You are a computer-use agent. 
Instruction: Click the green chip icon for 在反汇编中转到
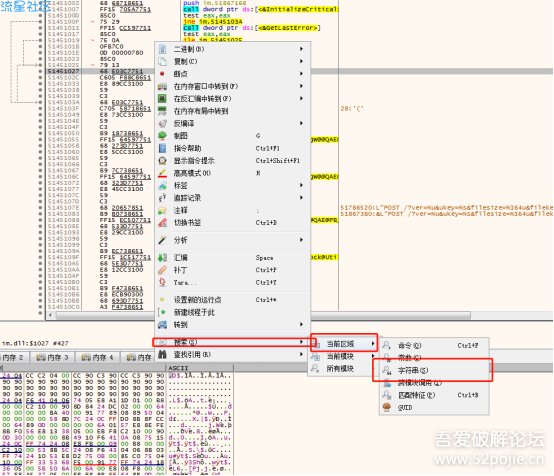tap(162, 99)
